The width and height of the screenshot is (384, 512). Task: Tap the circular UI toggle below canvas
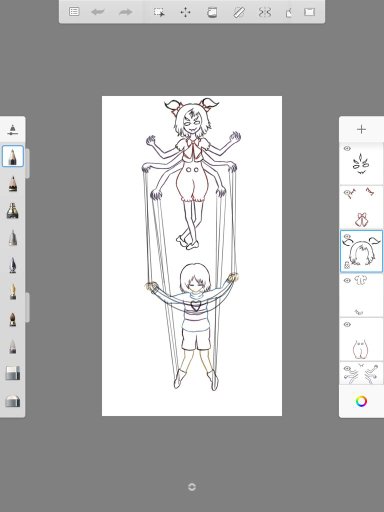click(192, 487)
